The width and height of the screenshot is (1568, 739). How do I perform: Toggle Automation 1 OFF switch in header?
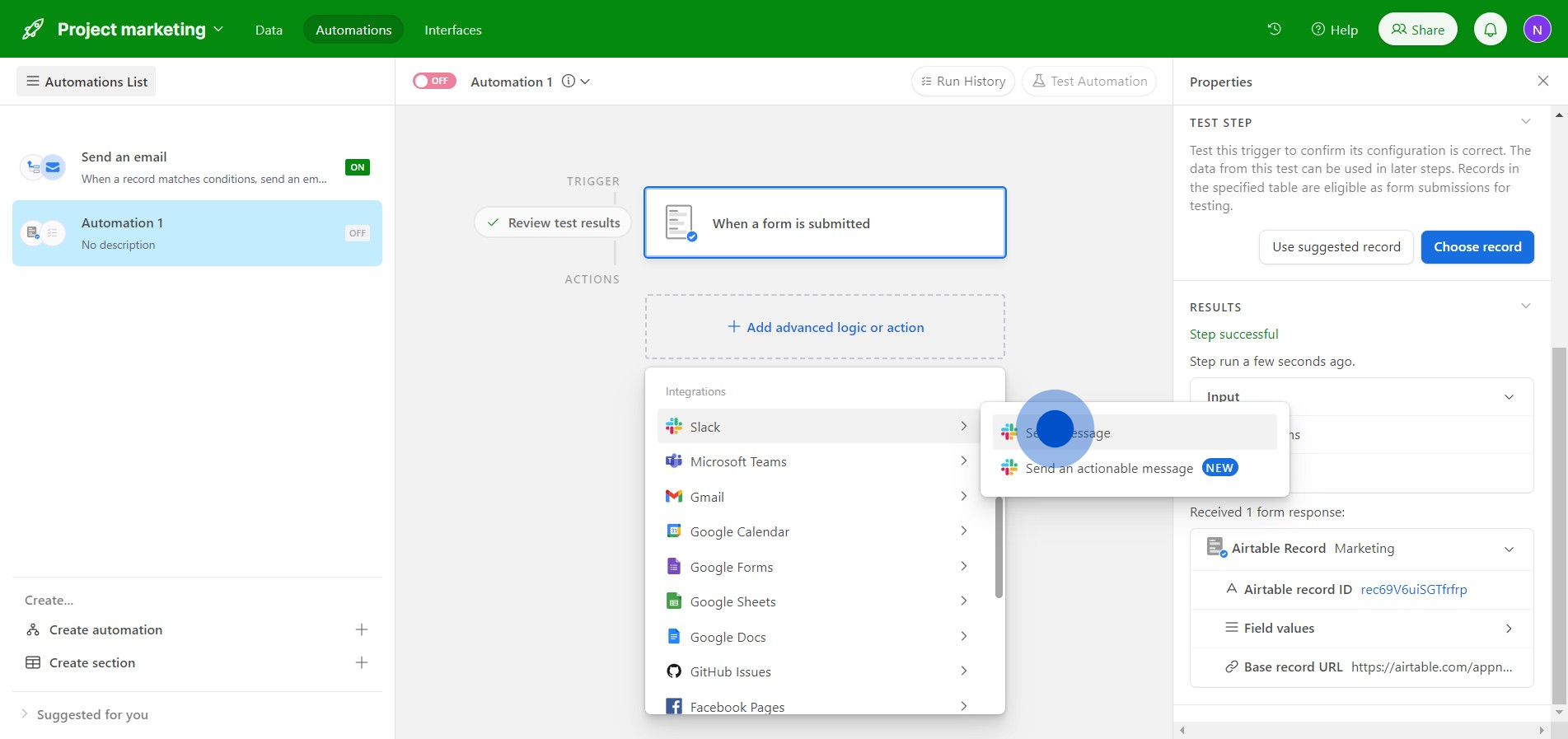[434, 81]
